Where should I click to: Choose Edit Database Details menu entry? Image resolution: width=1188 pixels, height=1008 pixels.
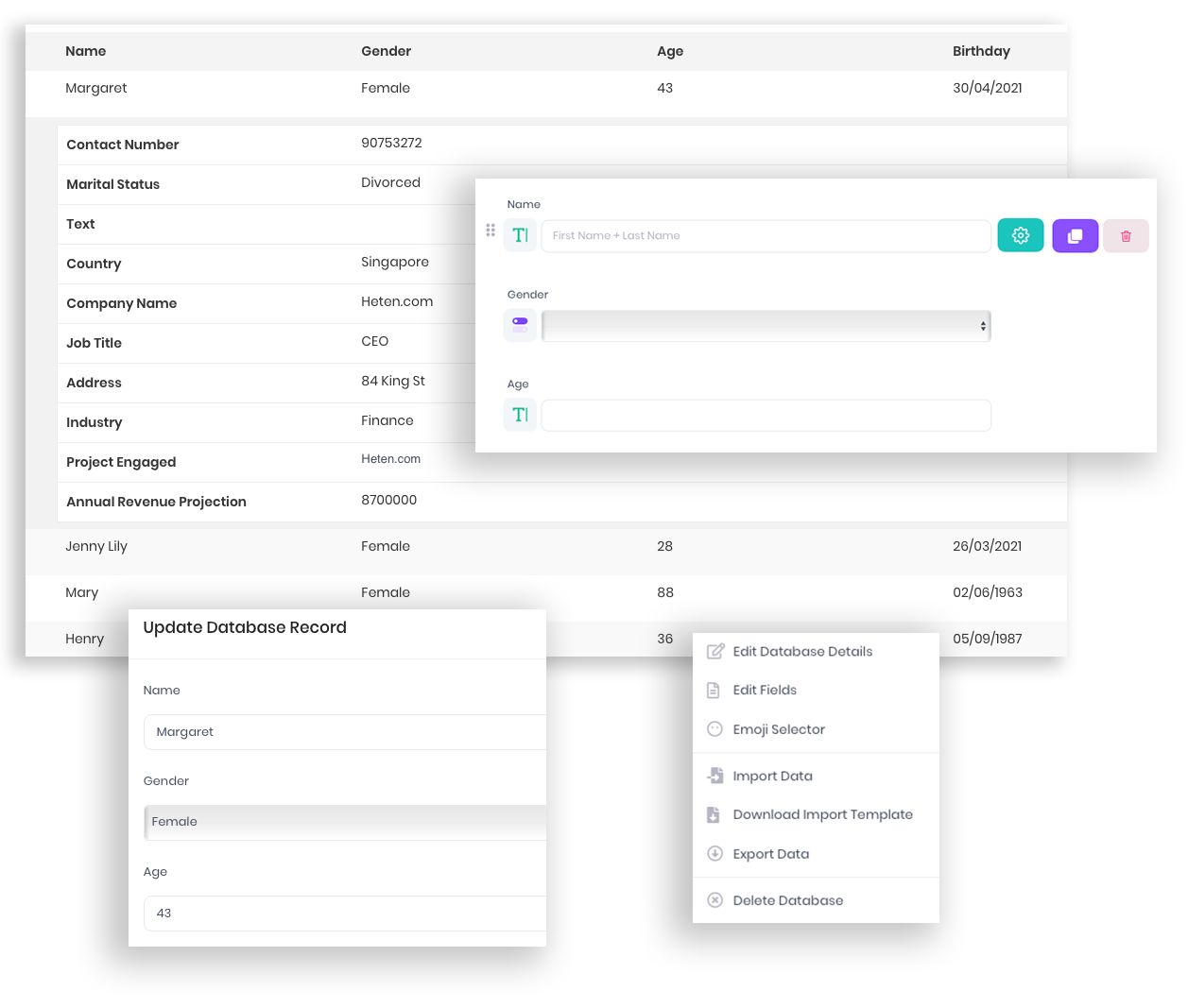coord(802,651)
